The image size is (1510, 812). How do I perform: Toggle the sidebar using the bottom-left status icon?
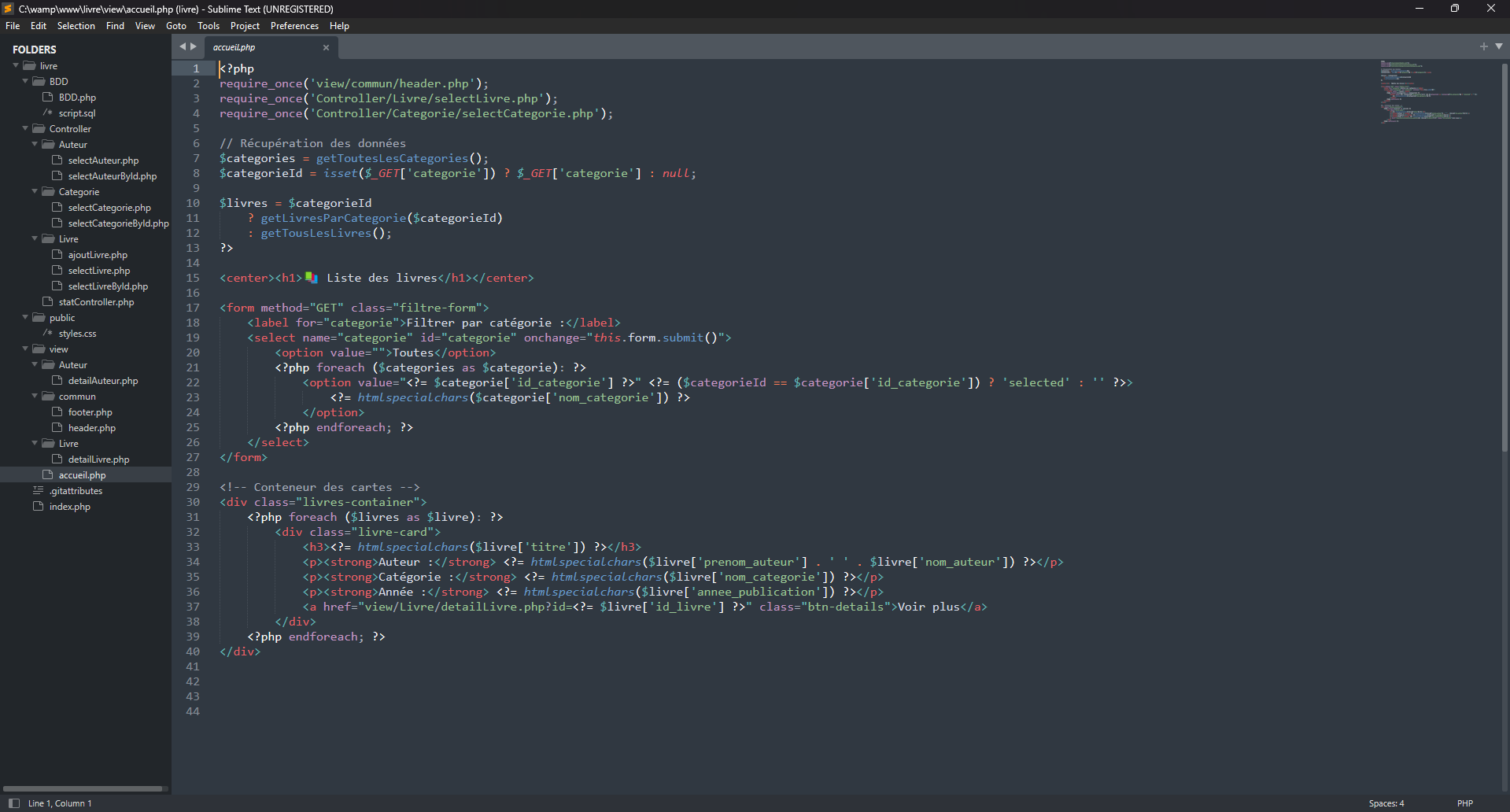pyautogui.click(x=13, y=803)
